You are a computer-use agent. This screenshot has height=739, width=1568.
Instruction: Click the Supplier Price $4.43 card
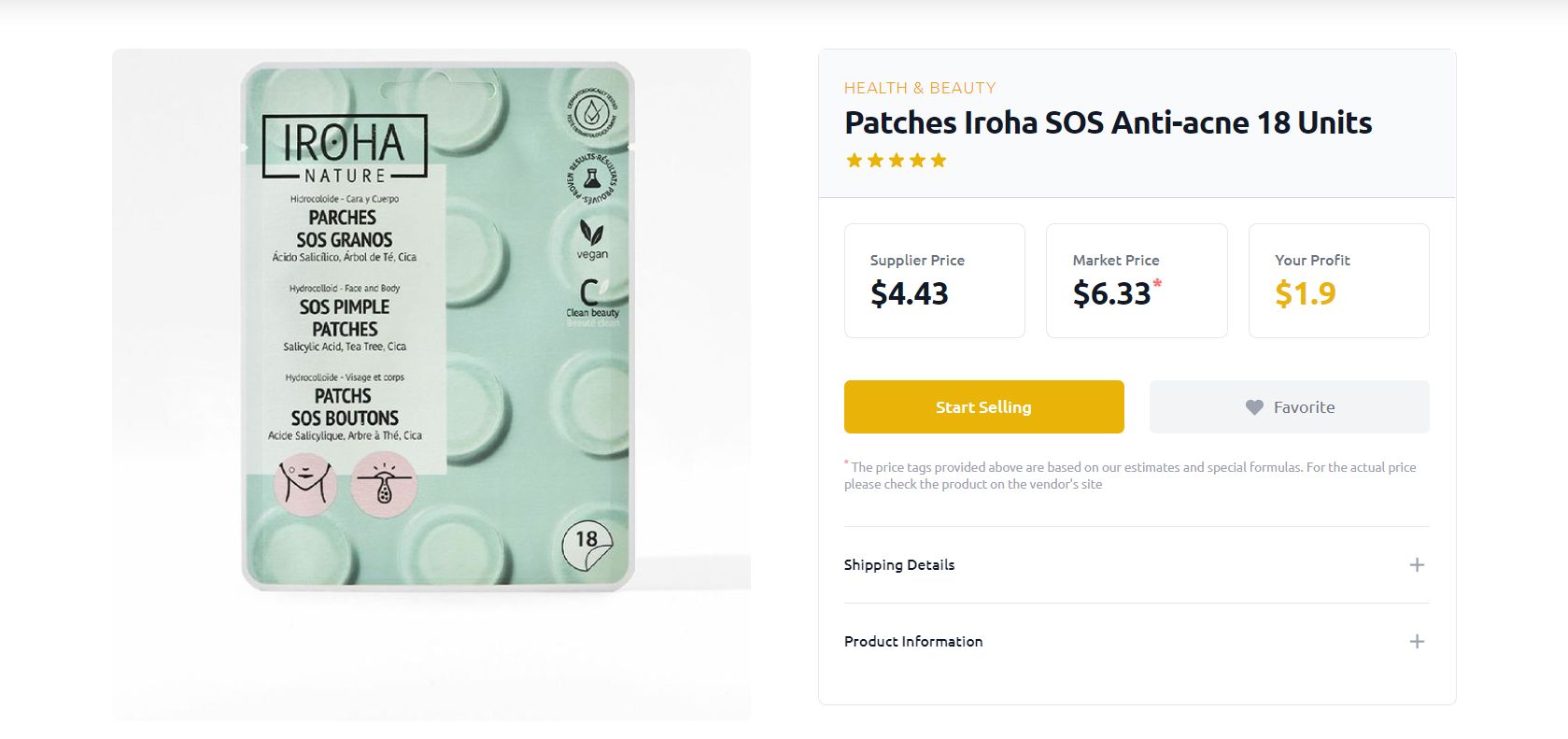tap(935, 280)
